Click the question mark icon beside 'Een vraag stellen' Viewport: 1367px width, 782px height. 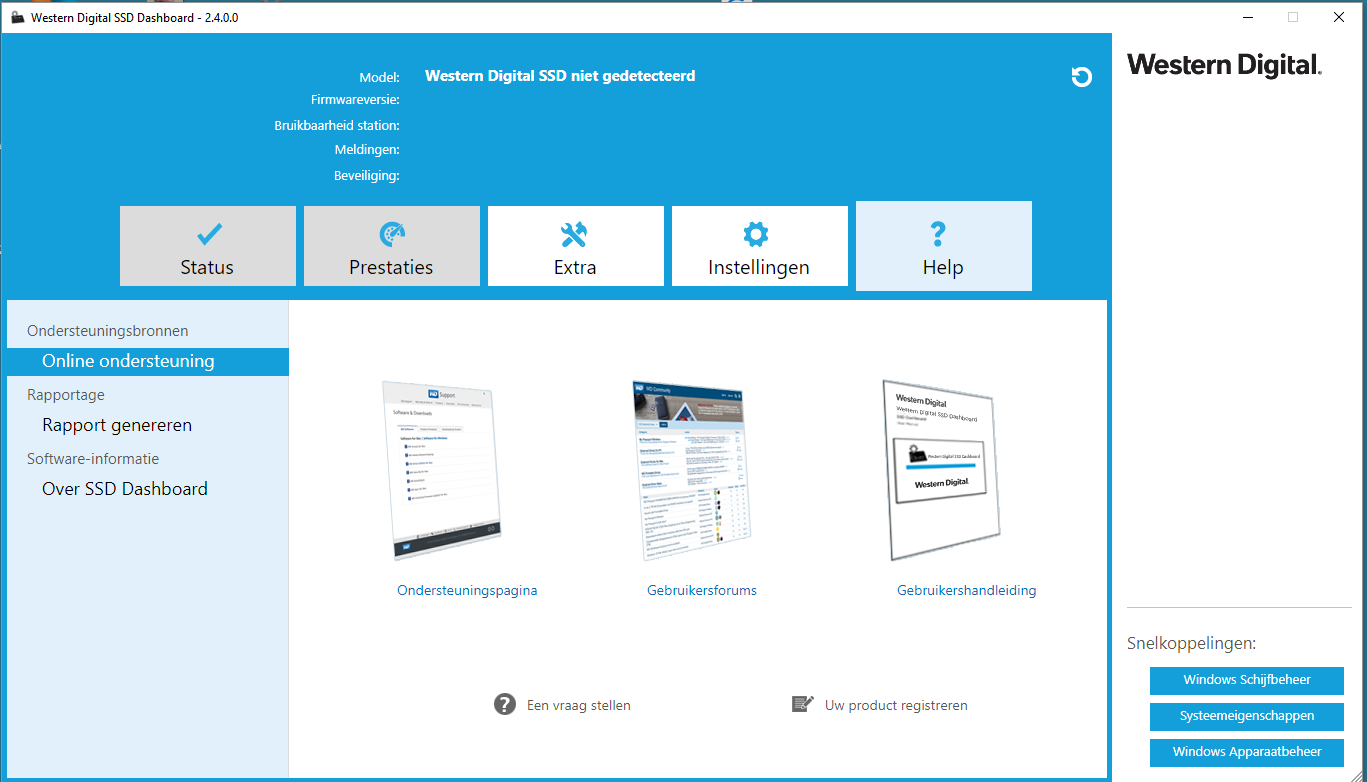click(x=505, y=704)
